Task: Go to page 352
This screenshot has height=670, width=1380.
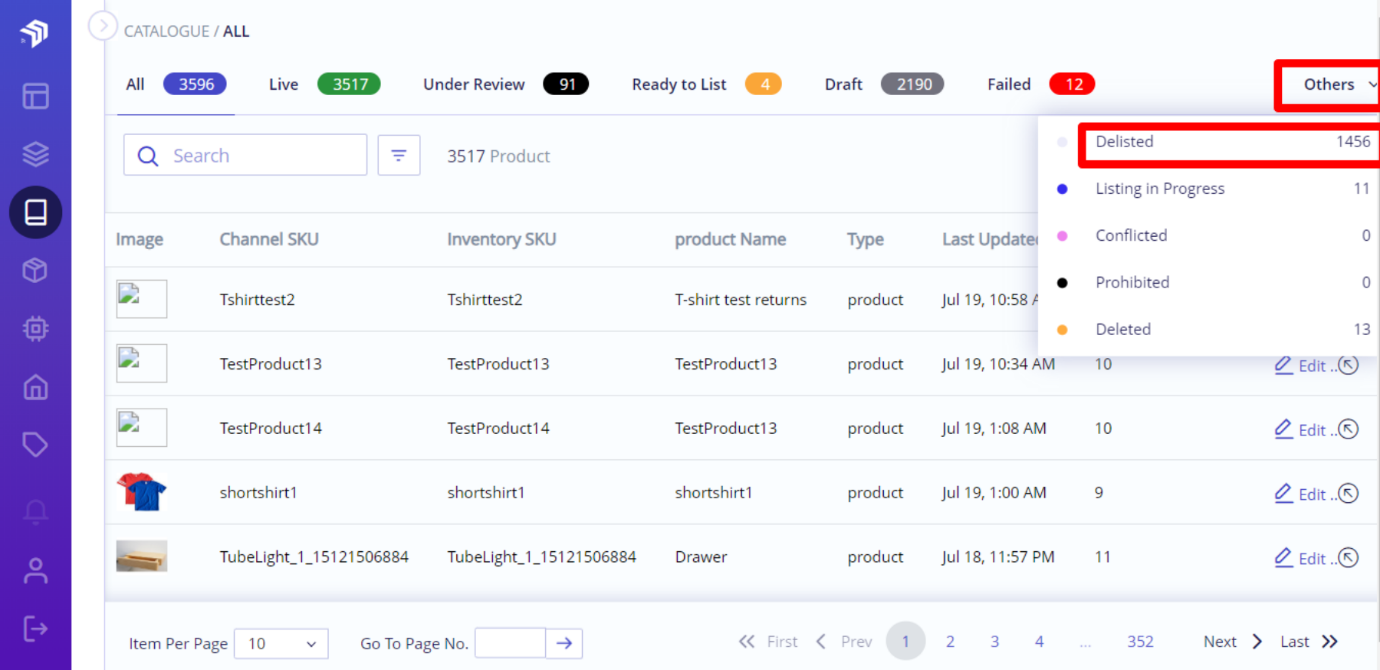Action: tap(1140, 642)
